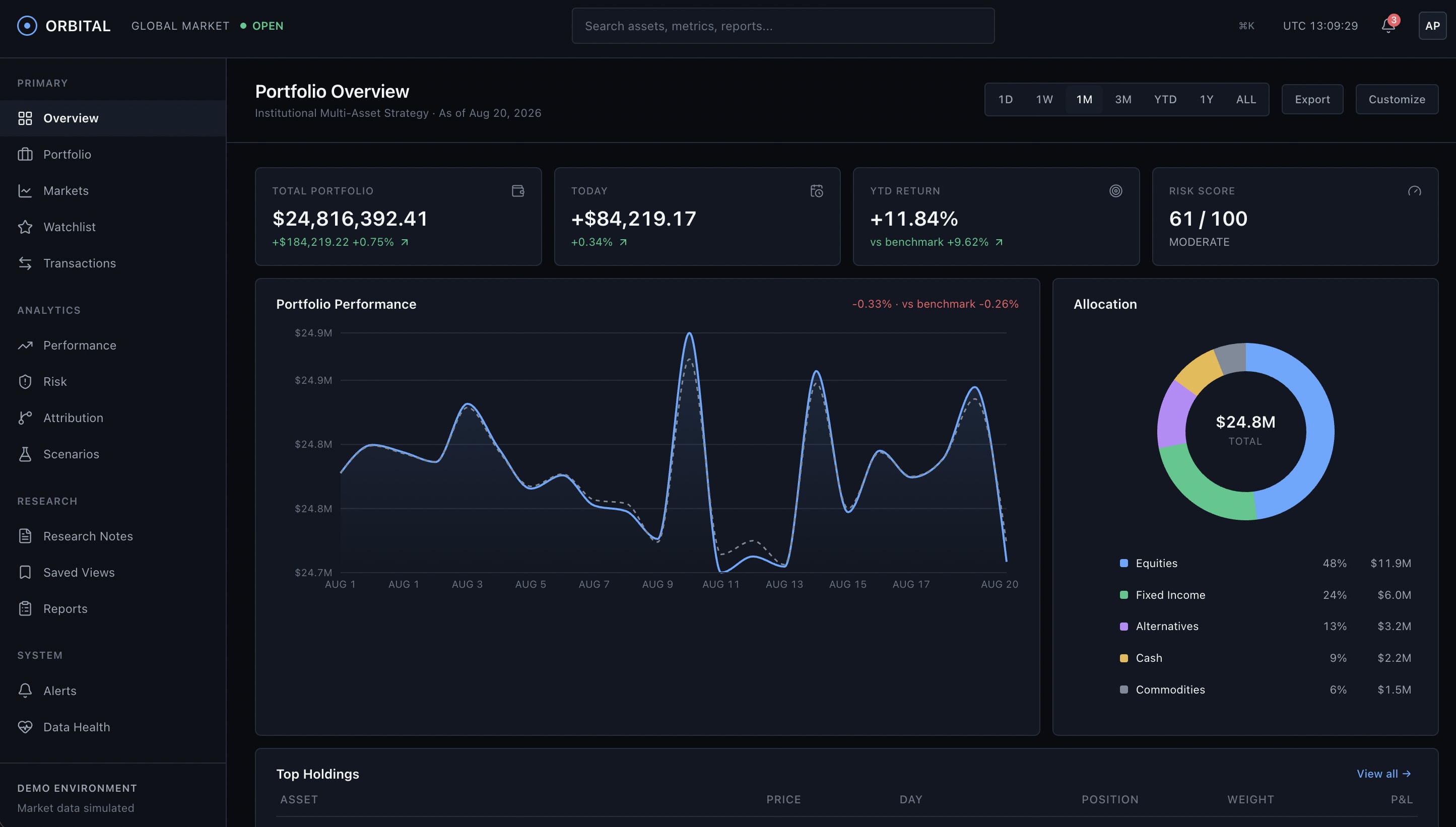
Task: Click the Transactions arrows icon
Action: tap(25, 263)
